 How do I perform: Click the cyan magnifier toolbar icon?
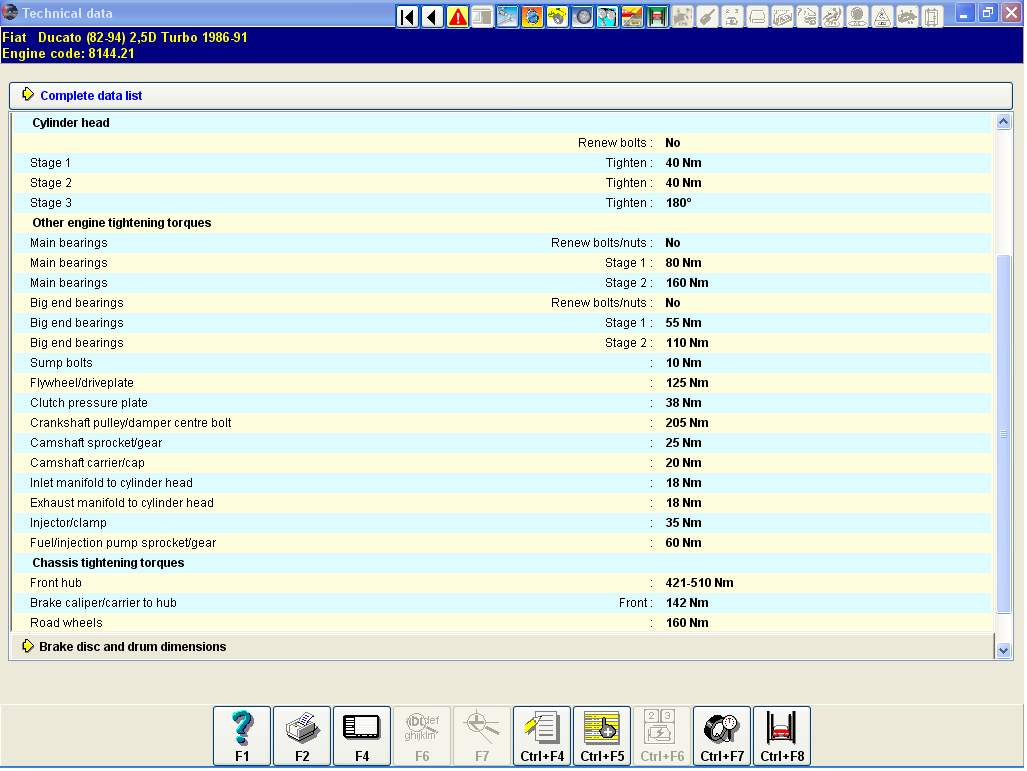click(607, 16)
